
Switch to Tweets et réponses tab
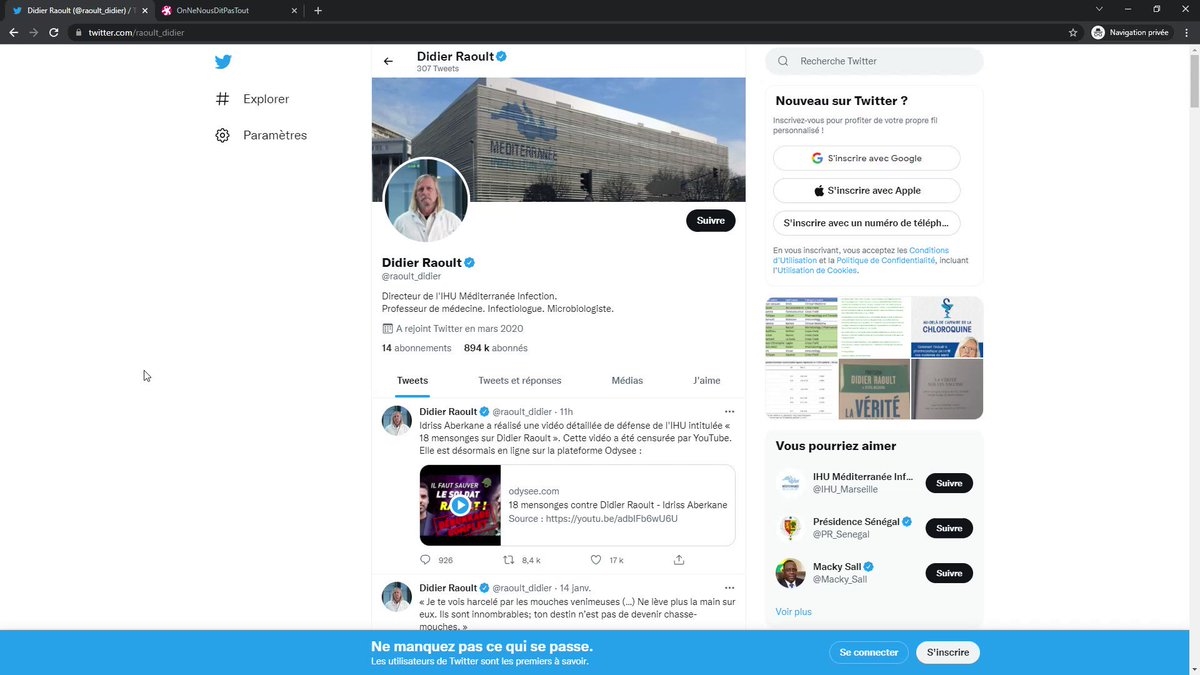(520, 381)
